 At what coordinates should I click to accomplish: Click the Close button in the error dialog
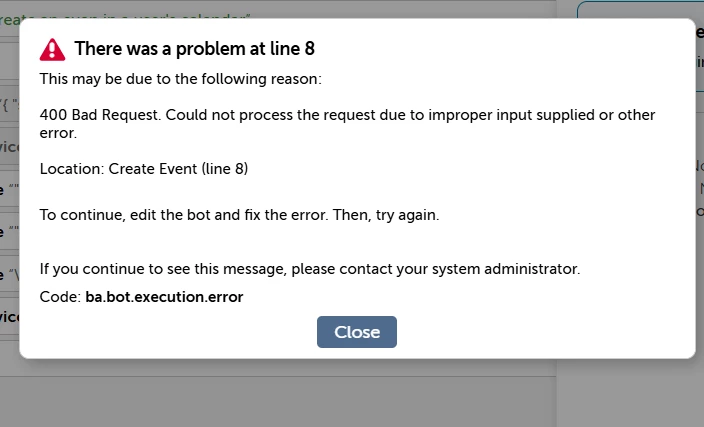point(356,332)
